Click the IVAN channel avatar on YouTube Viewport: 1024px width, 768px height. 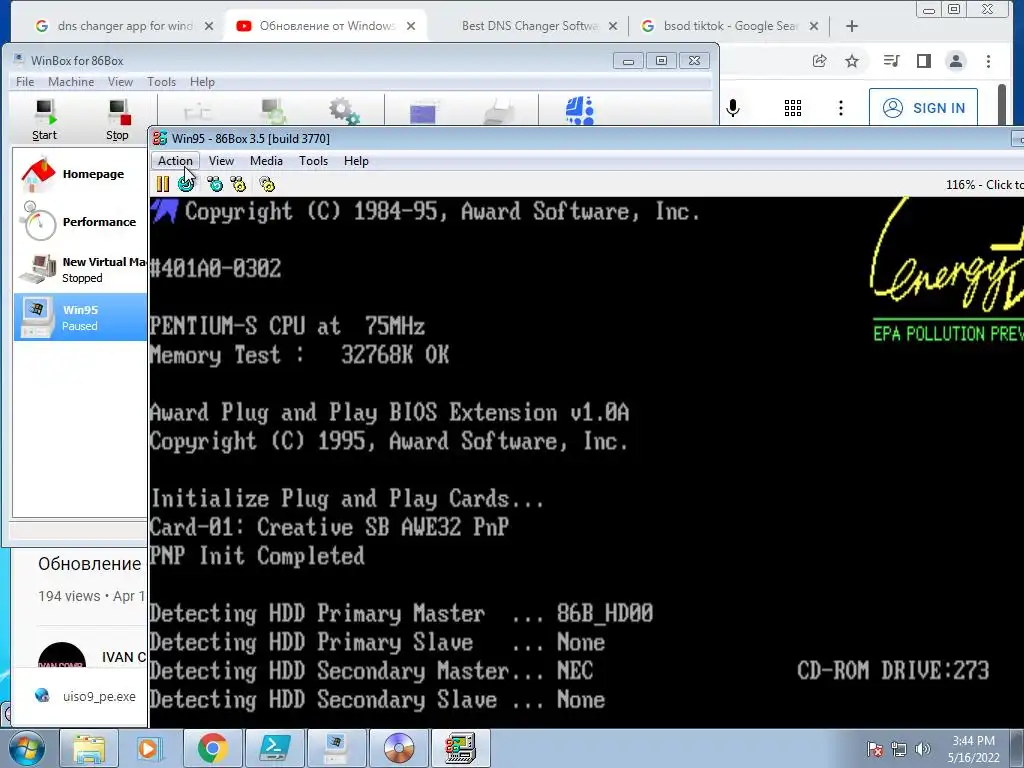61,655
